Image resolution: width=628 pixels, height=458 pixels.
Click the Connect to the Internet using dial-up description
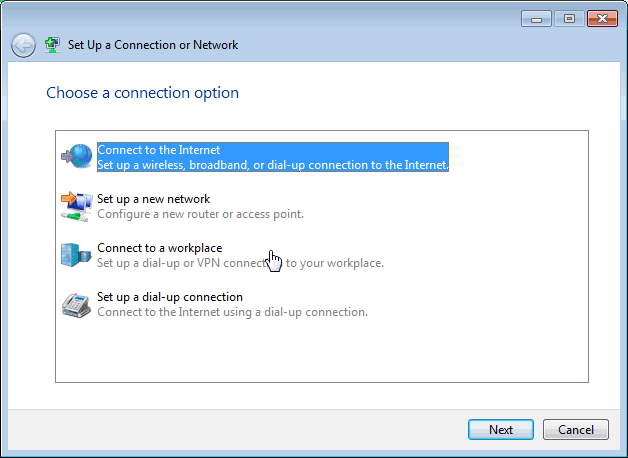coord(233,312)
